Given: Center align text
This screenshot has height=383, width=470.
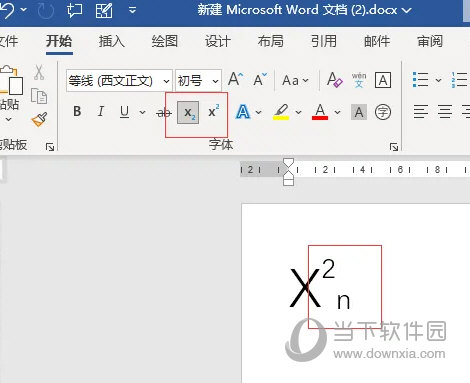Looking at the screenshot, I should pos(445,112).
